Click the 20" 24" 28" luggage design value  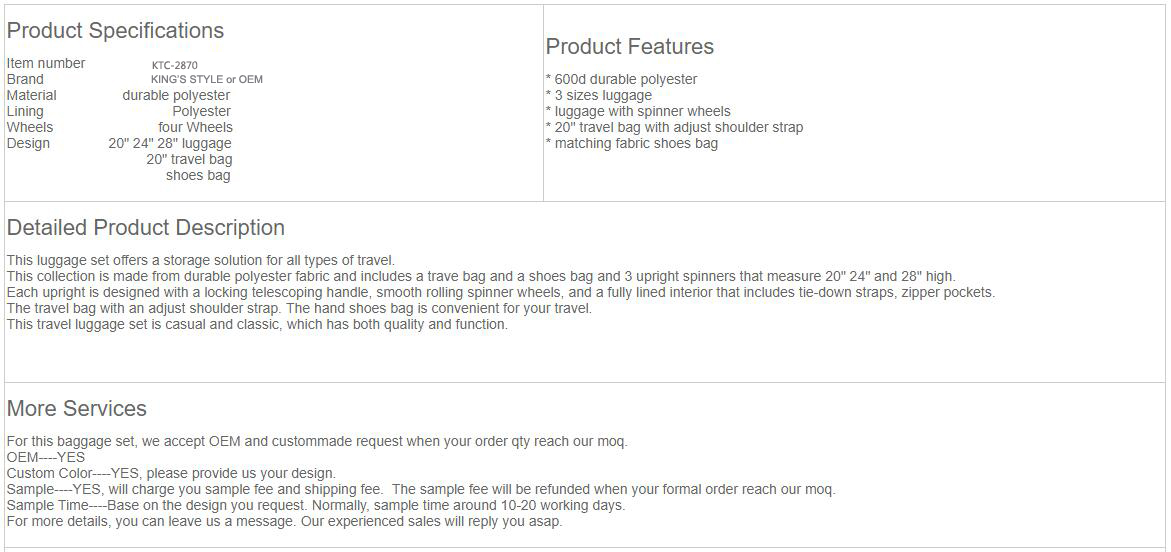pyautogui.click(x=170, y=144)
